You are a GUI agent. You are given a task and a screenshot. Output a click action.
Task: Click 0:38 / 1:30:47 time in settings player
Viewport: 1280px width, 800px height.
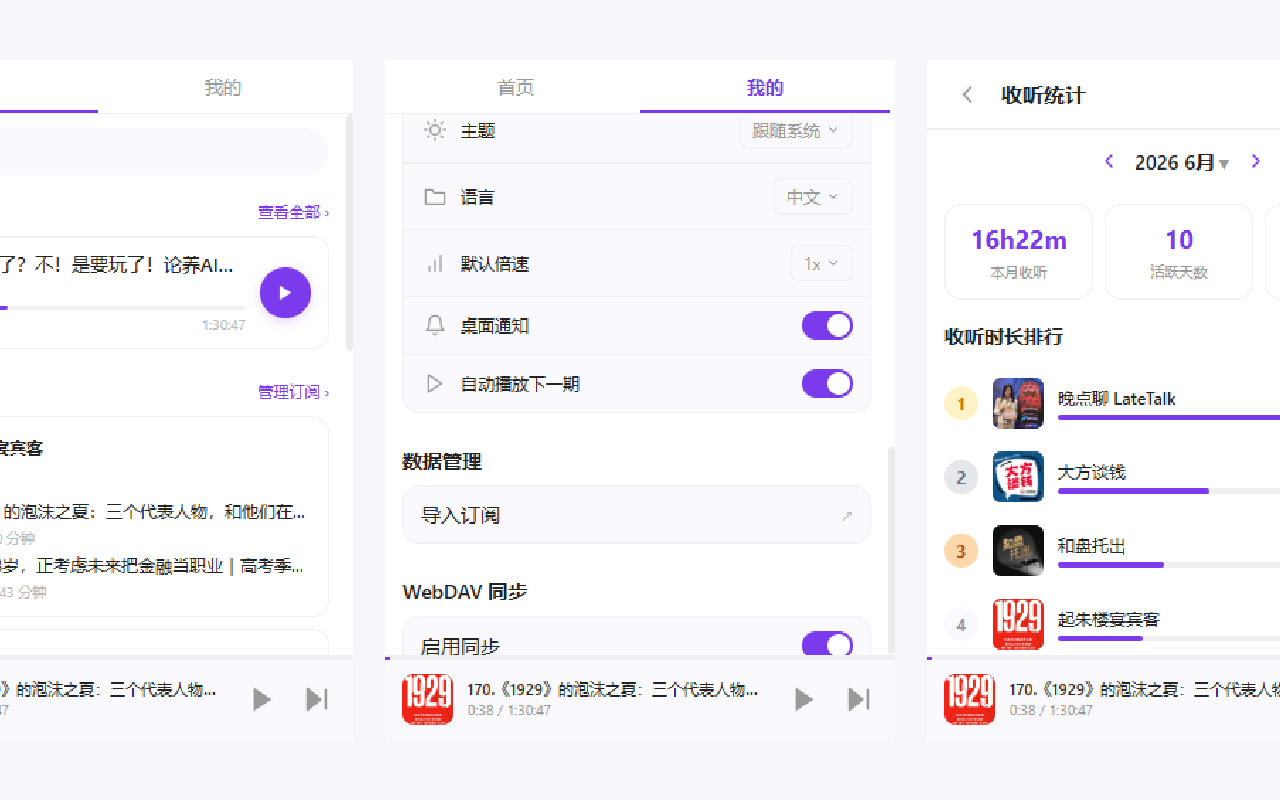[509, 710]
